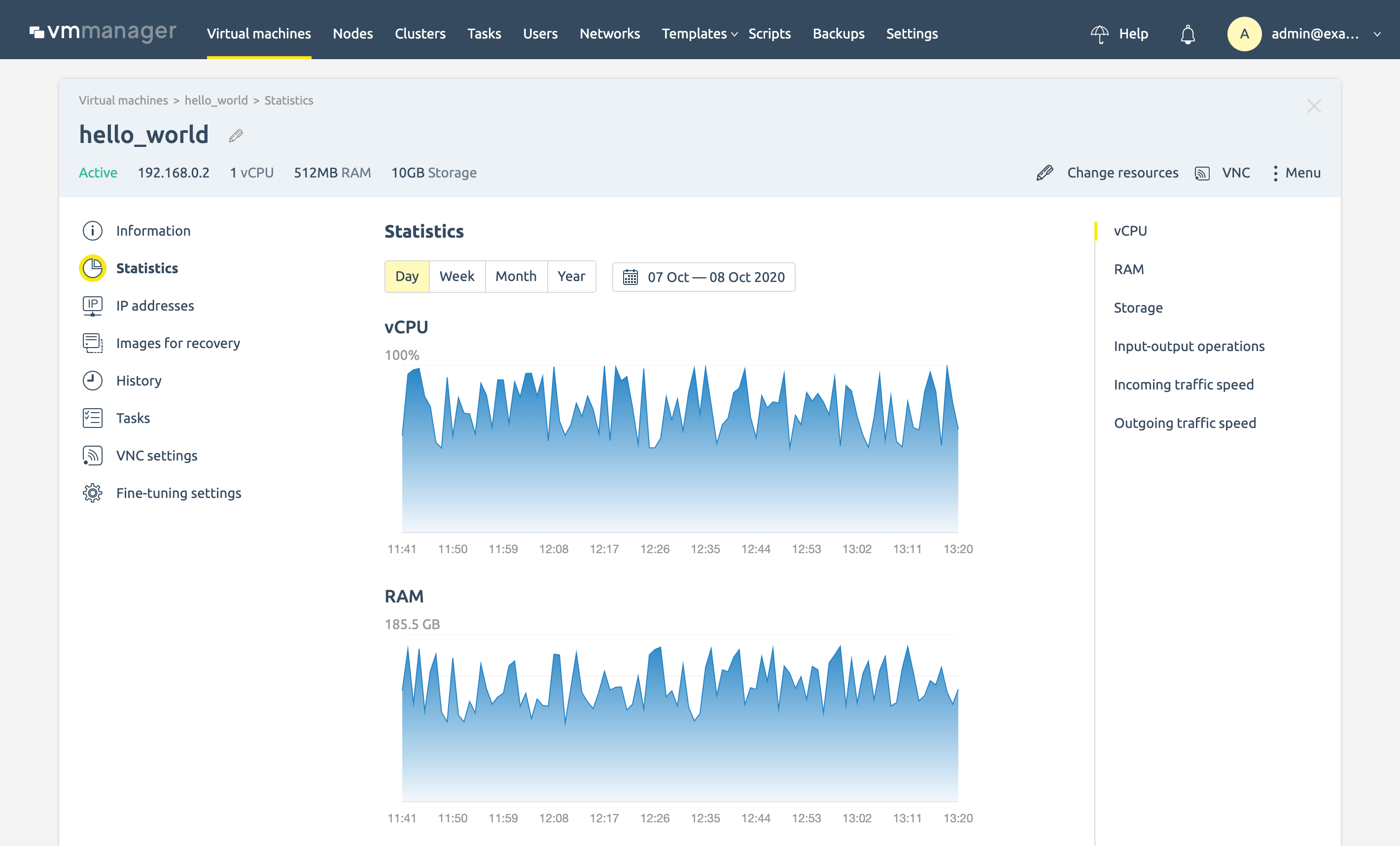Open the three-dot Menu icon
Viewport: 1400px width, 846px height.
[1275, 173]
